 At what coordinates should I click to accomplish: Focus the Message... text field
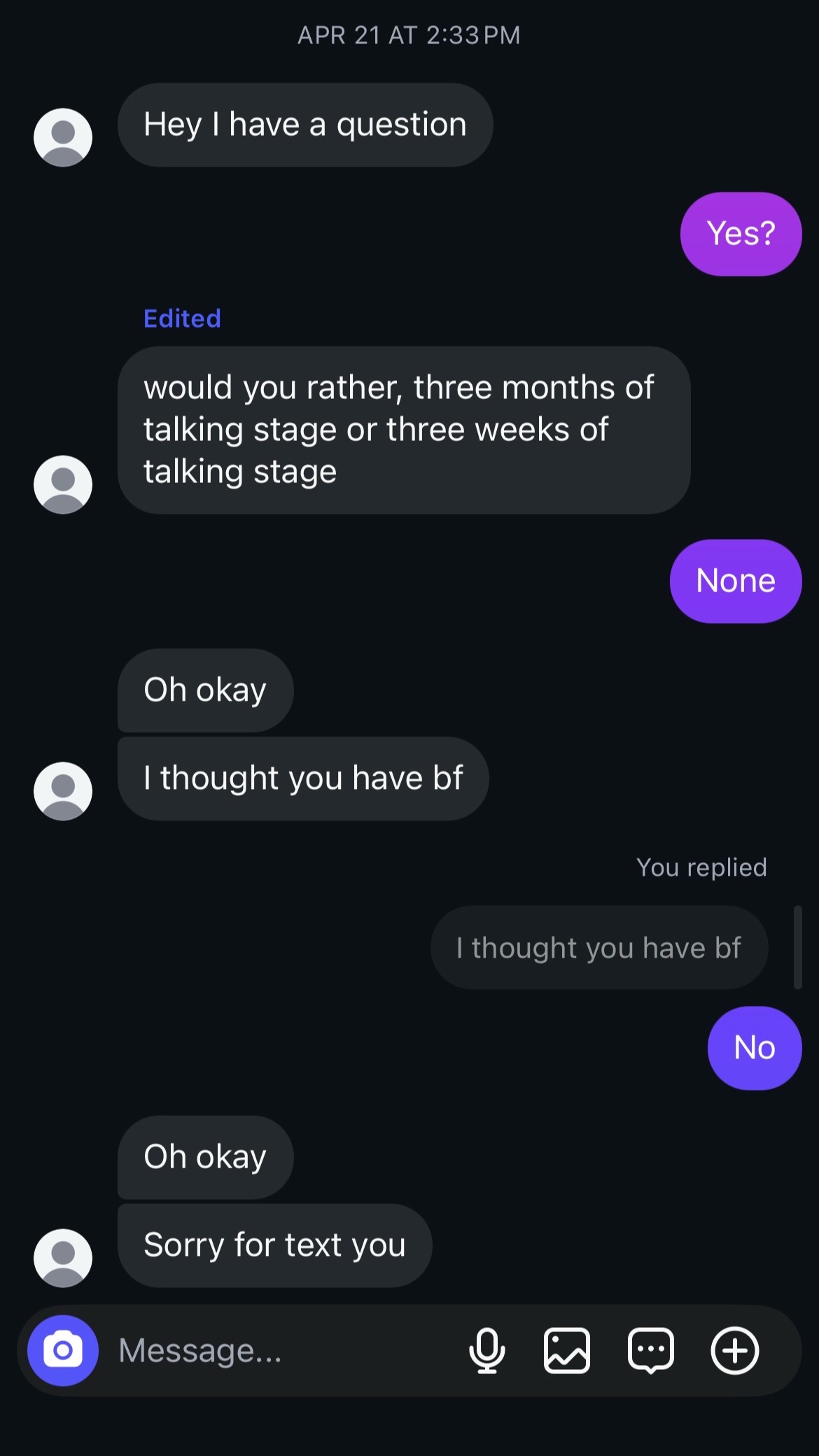click(x=280, y=1350)
